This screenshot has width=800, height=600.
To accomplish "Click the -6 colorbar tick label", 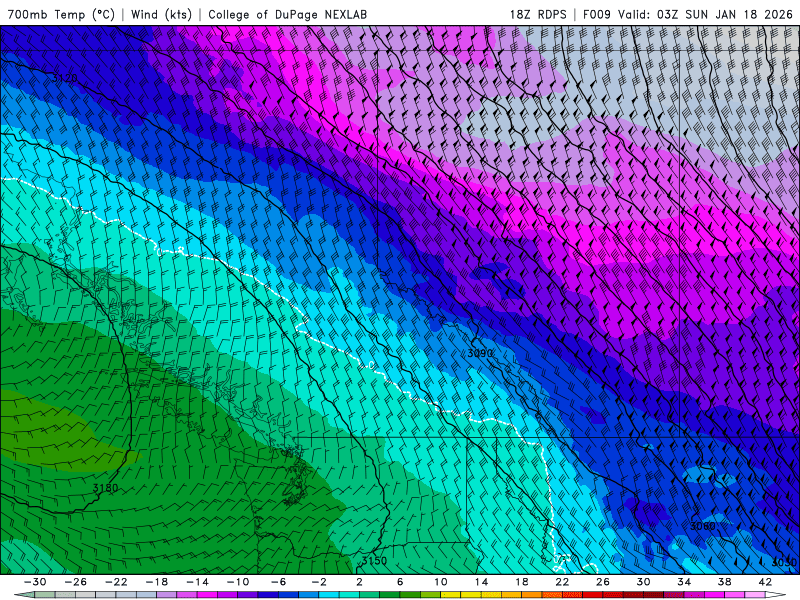I will [279, 582].
